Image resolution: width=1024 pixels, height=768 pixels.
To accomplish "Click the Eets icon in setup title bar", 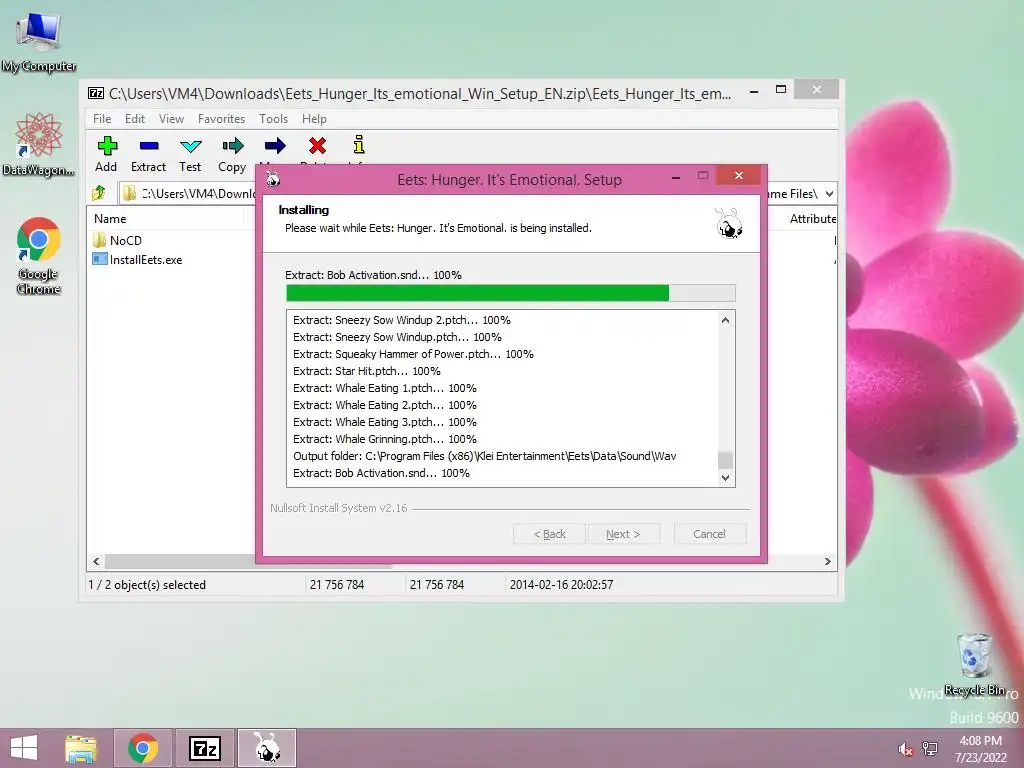I will 273,179.
